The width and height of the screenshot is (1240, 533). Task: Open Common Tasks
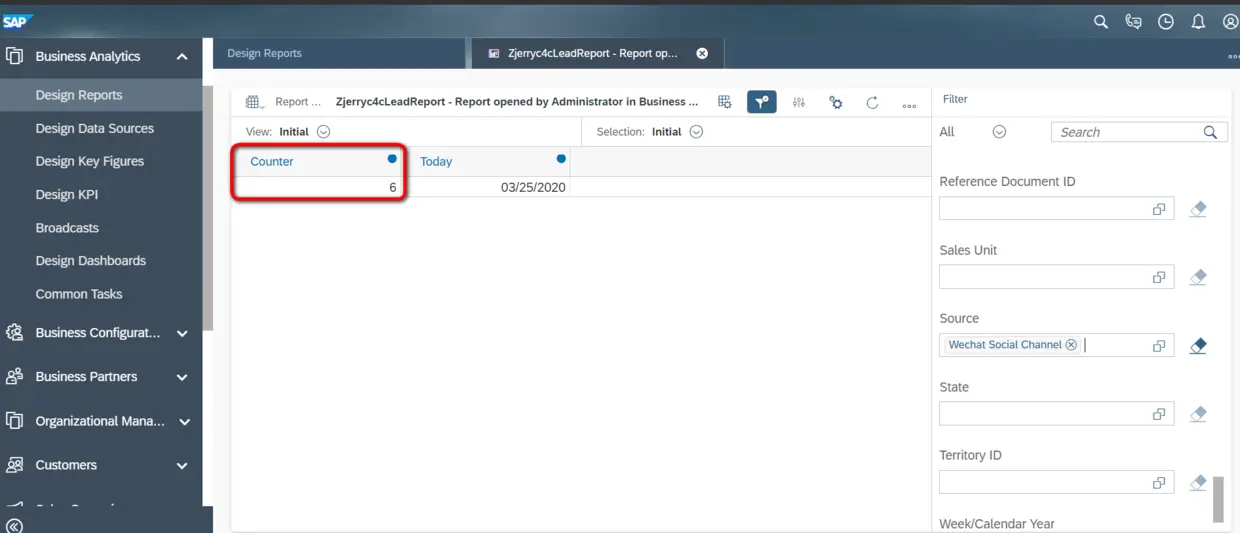click(x=79, y=294)
